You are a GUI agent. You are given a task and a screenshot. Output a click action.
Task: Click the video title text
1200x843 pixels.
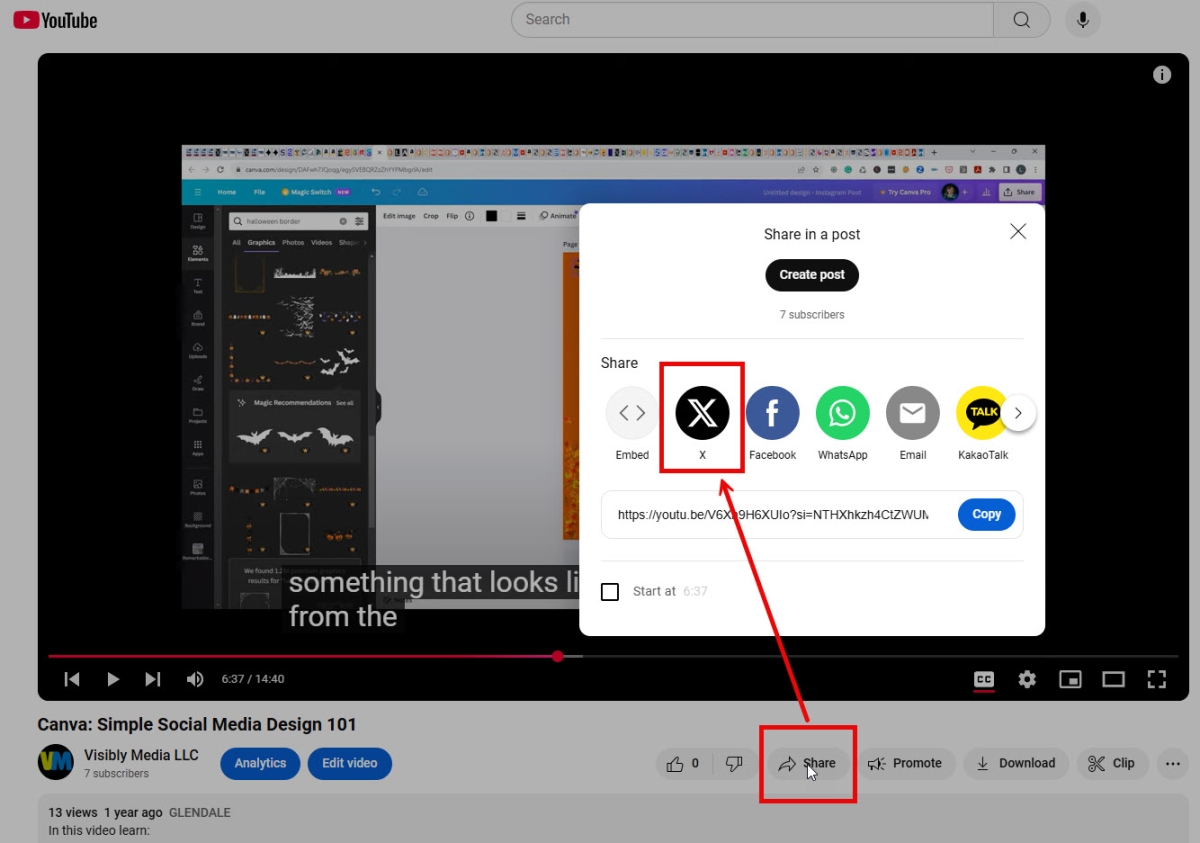[197, 725]
